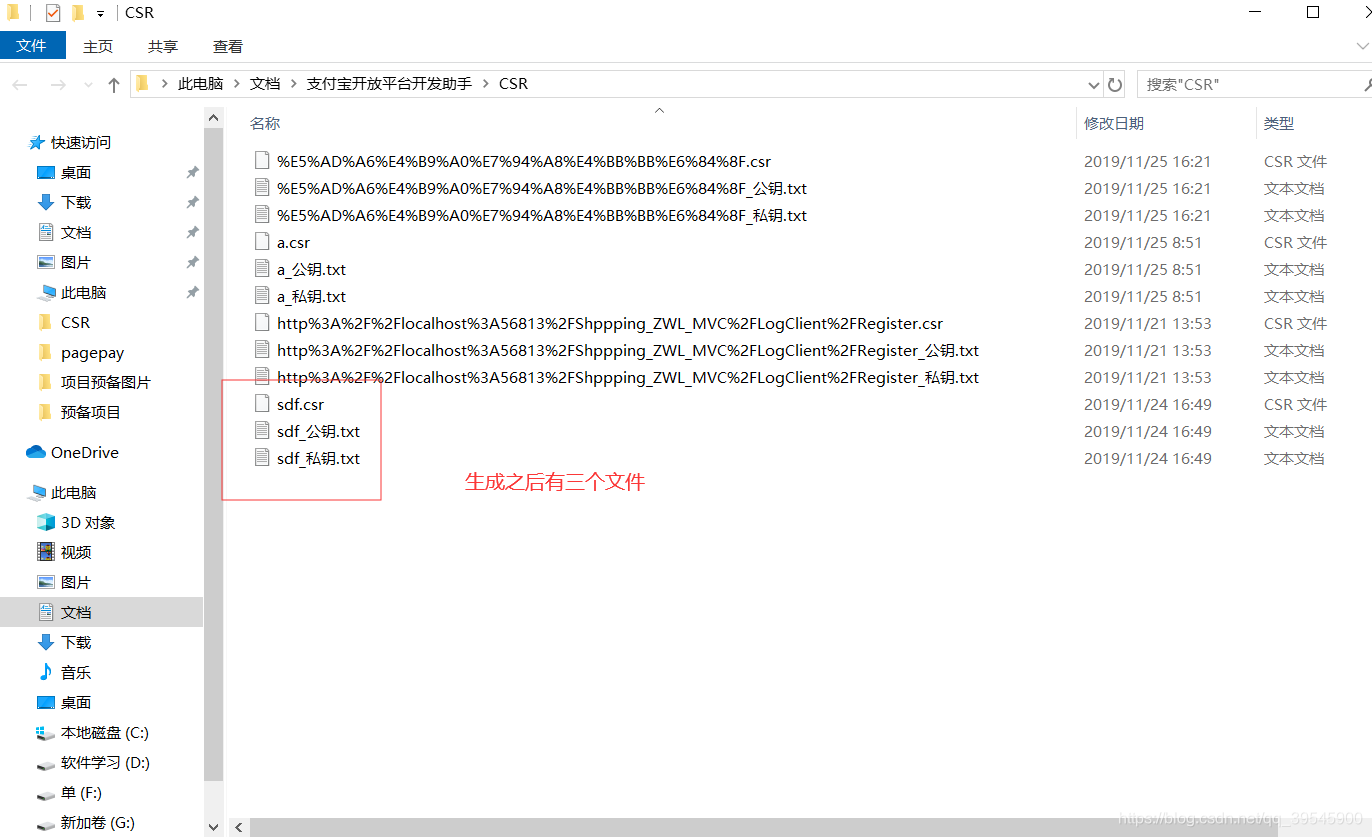Viewport: 1372px width, 837px height.
Task: Select the sdf_公钥.txt file
Action: pos(318,431)
